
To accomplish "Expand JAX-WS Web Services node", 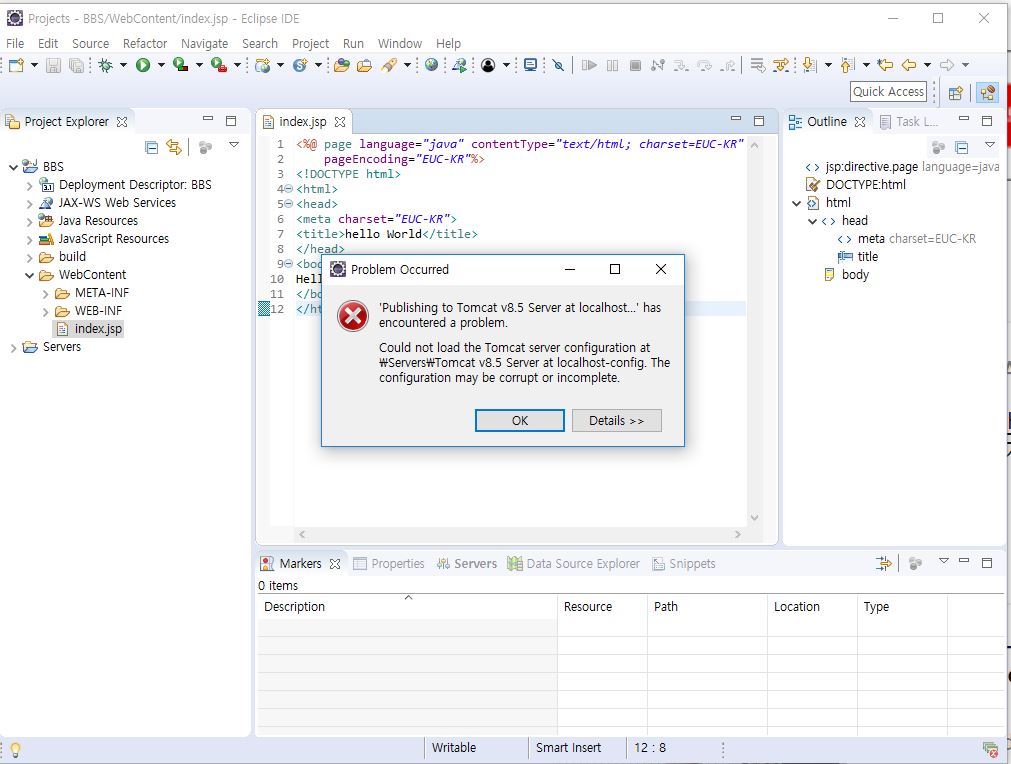I will point(29,204).
